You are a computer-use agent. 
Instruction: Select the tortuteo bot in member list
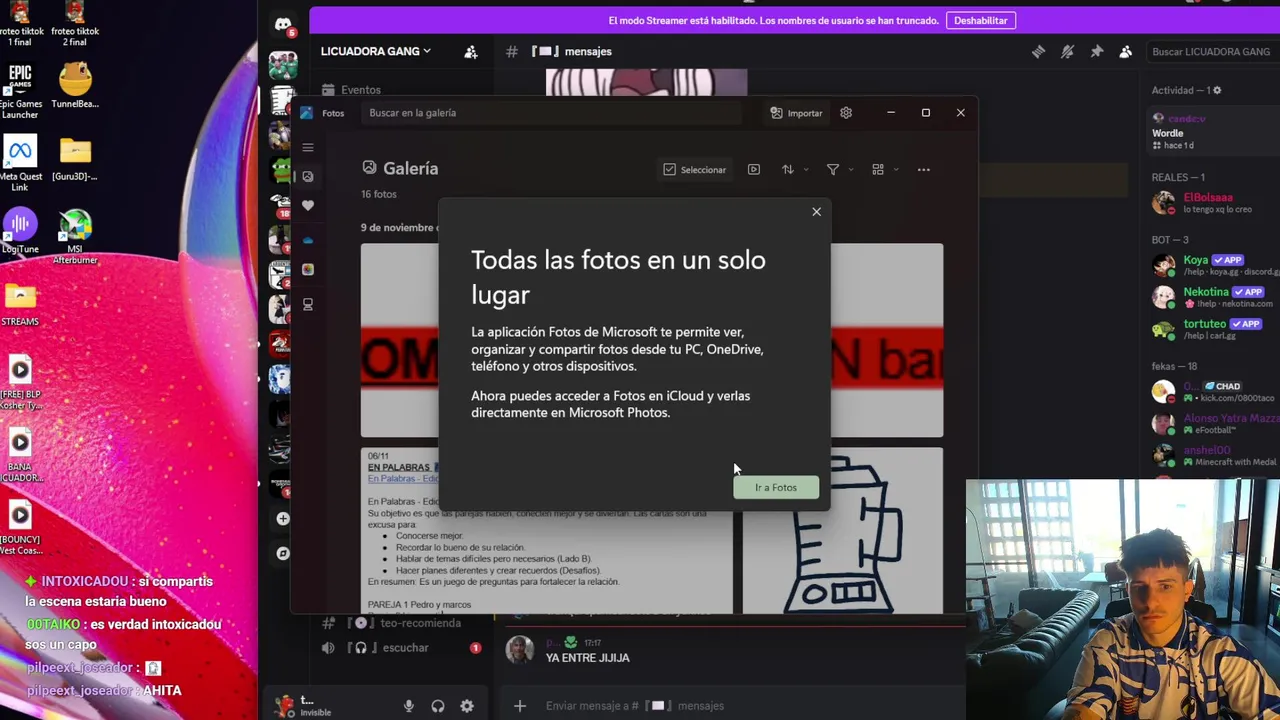click(1213, 329)
